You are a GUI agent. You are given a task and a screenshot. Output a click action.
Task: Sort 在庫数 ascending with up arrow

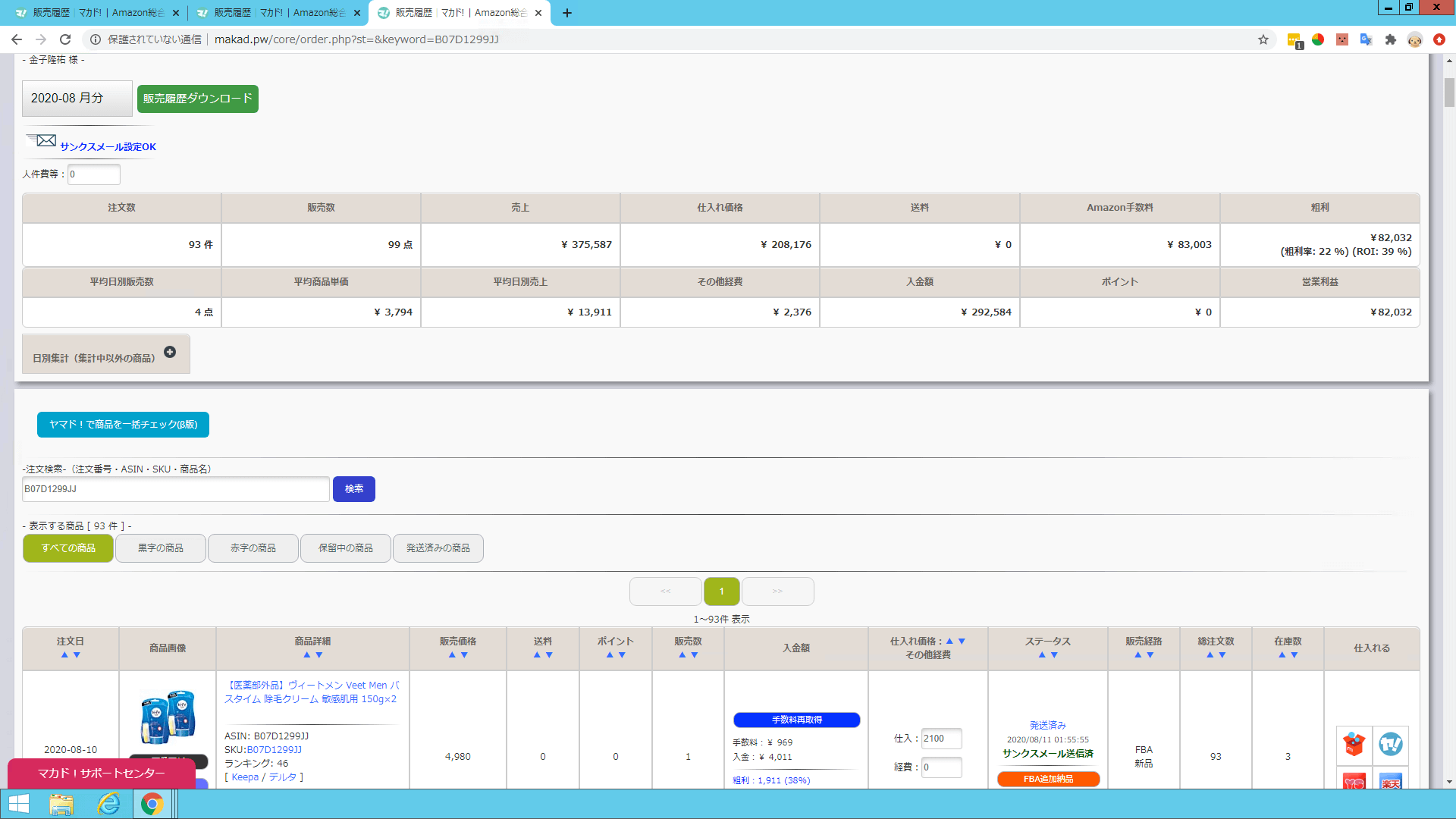tap(1282, 655)
